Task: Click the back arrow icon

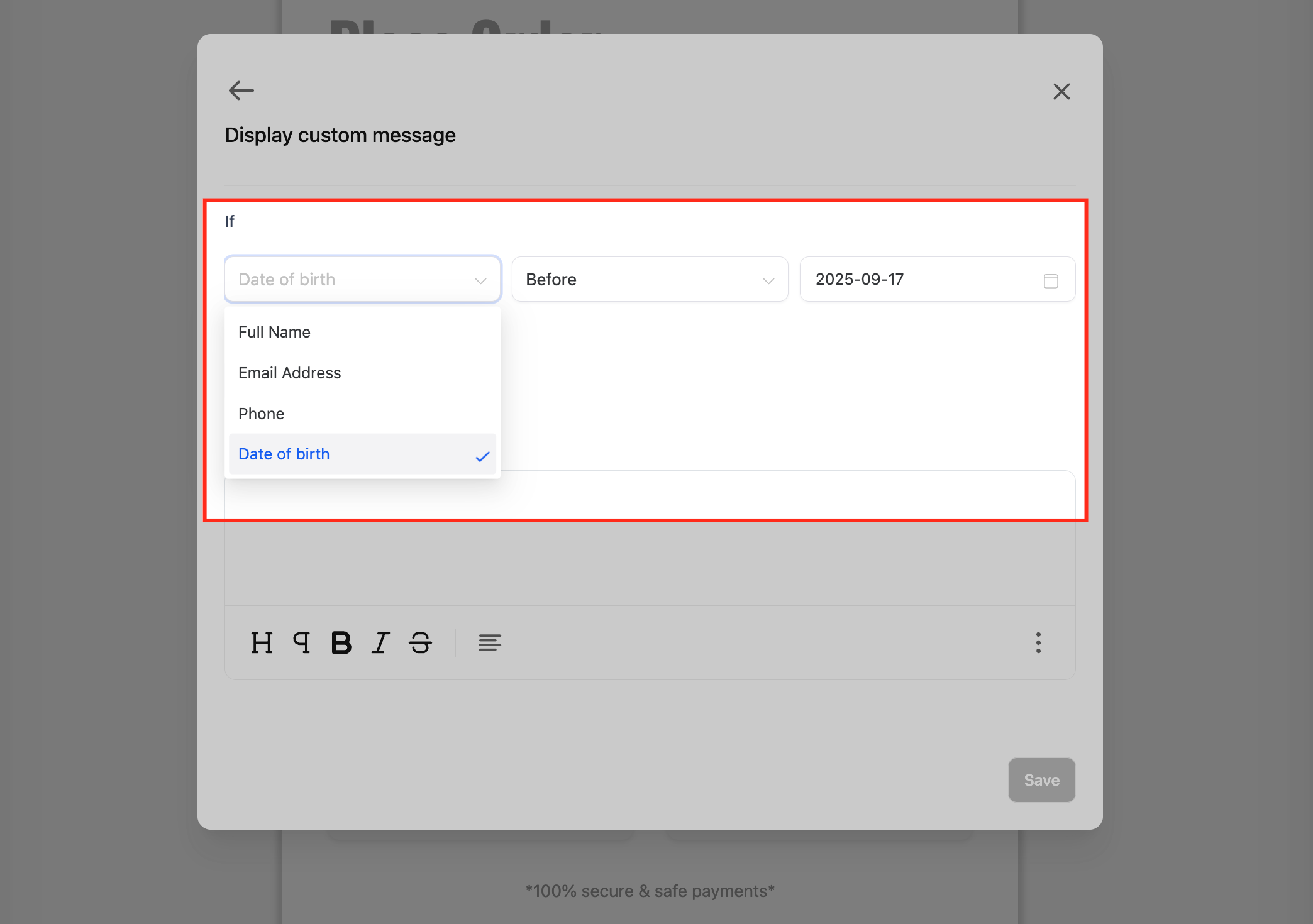Action: 241,91
